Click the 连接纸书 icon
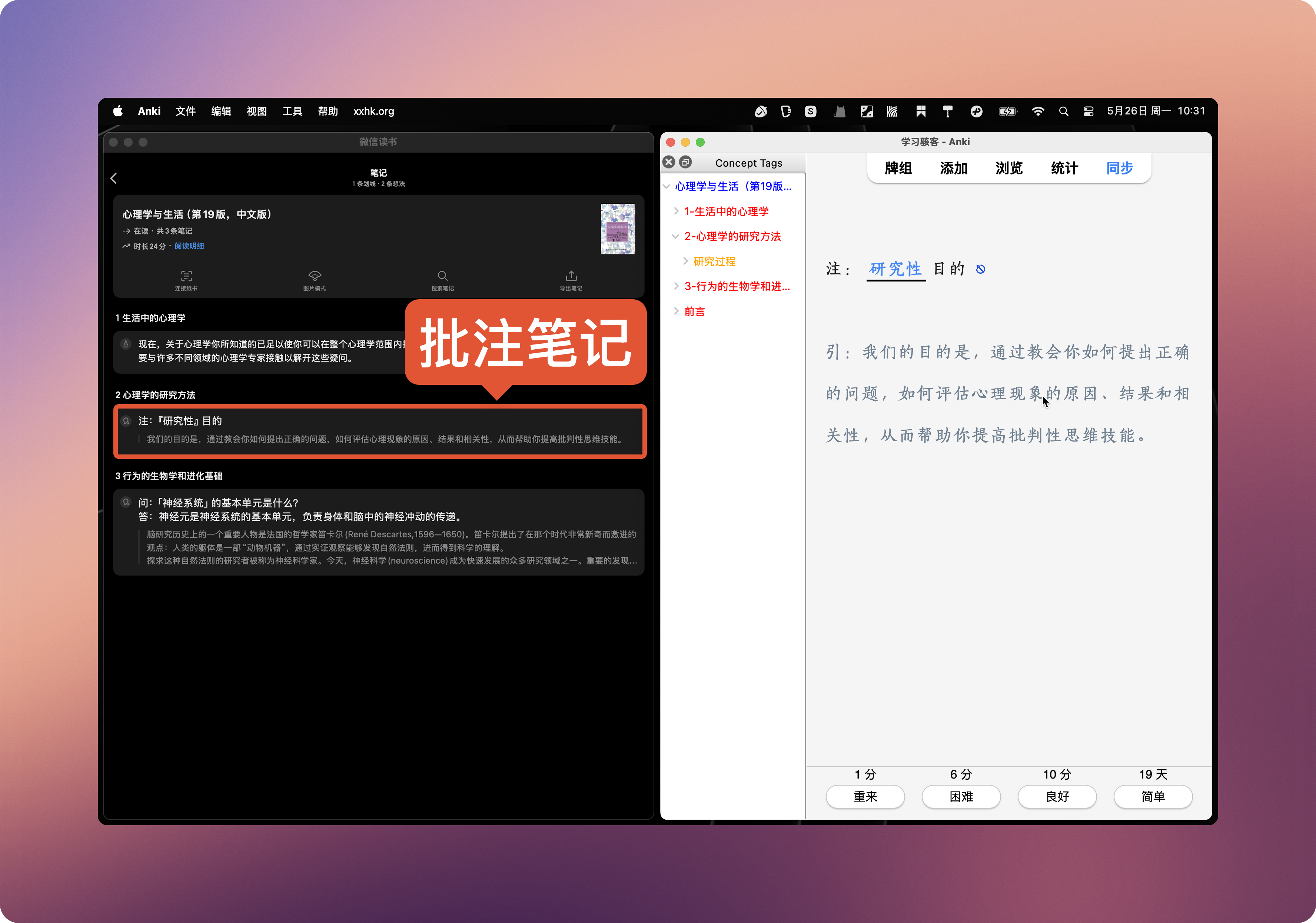Image resolution: width=1316 pixels, height=923 pixels. click(x=186, y=276)
